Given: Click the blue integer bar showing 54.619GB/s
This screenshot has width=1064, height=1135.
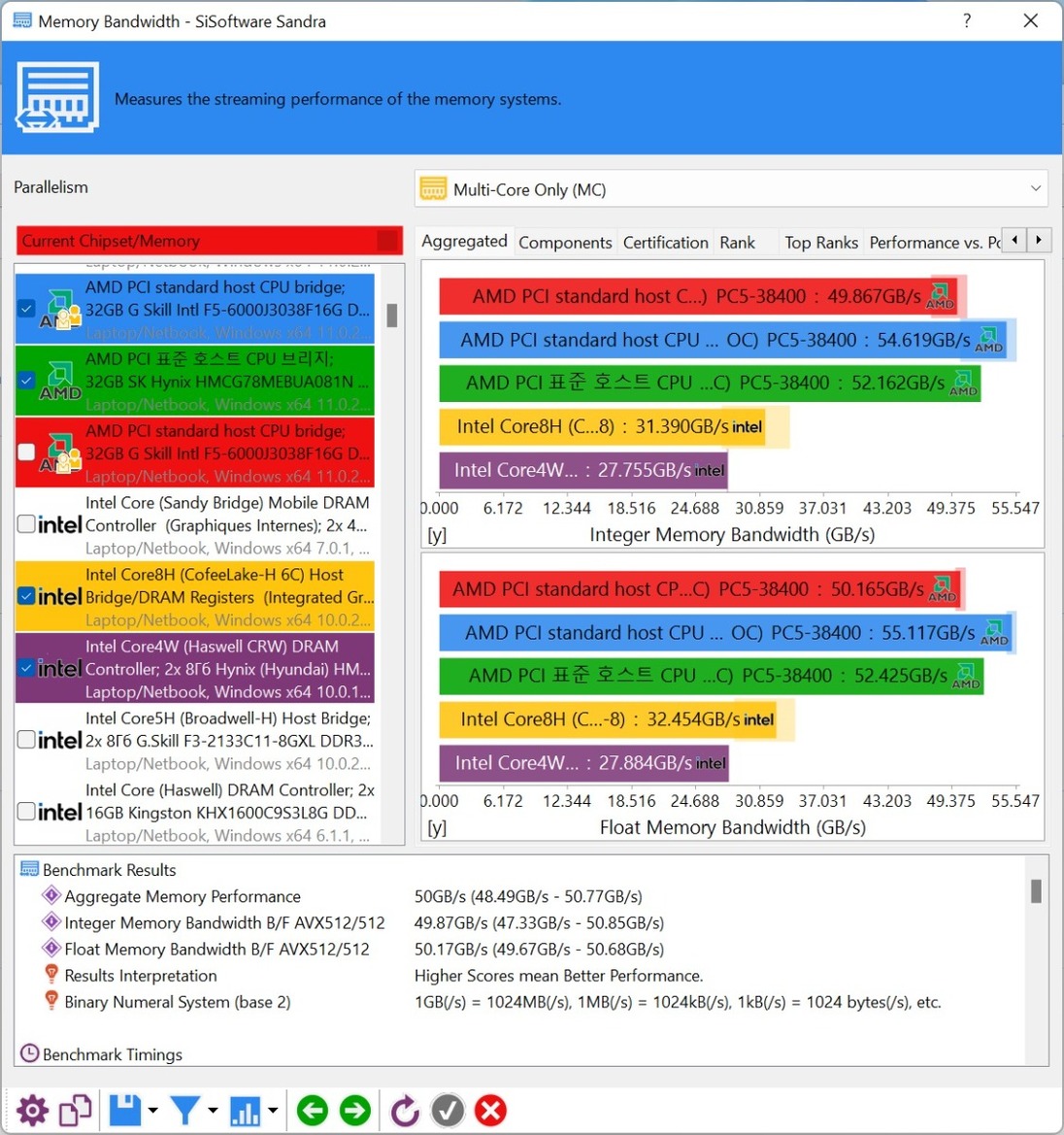Looking at the screenshot, I should [723, 340].
